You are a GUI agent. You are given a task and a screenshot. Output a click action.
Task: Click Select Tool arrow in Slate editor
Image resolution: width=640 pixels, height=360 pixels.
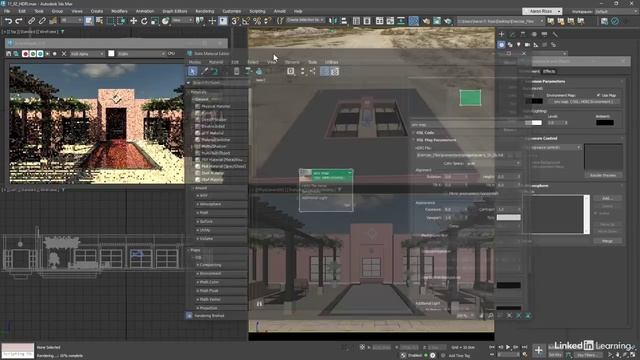click(x=193, y=71)
